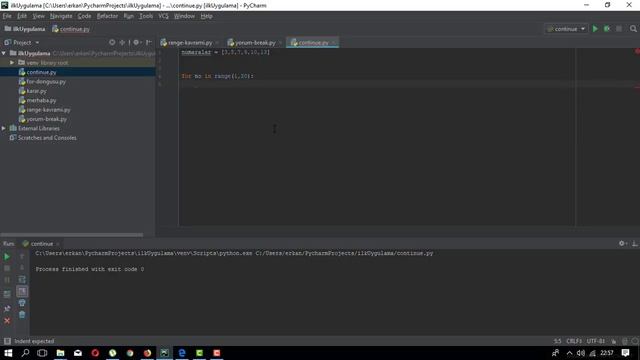Screen dimensions: 640x360
Task: Click the CRLF line separator in the status bar
Action: tap(574, 341)
